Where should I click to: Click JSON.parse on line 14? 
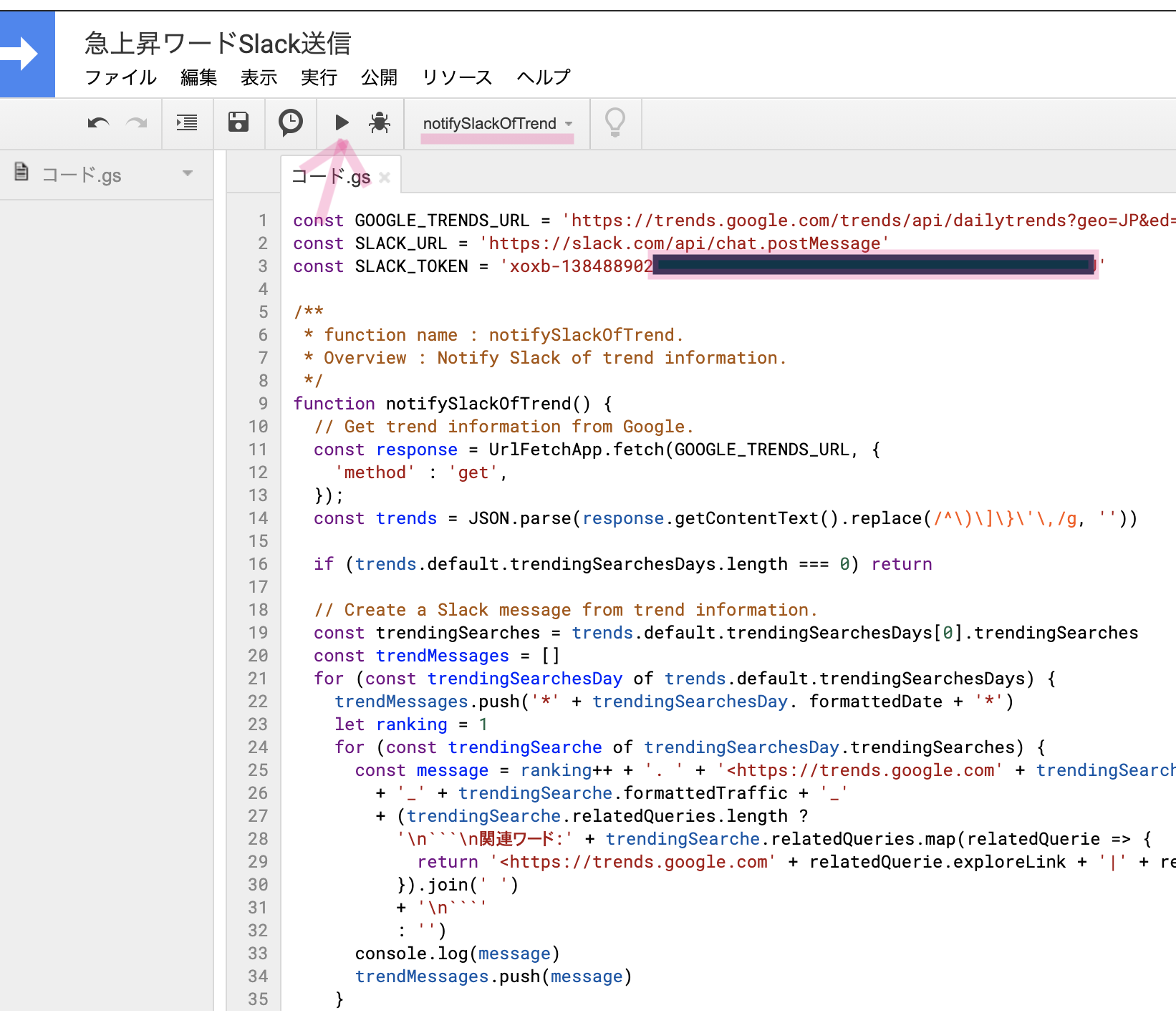pos(519,518)
